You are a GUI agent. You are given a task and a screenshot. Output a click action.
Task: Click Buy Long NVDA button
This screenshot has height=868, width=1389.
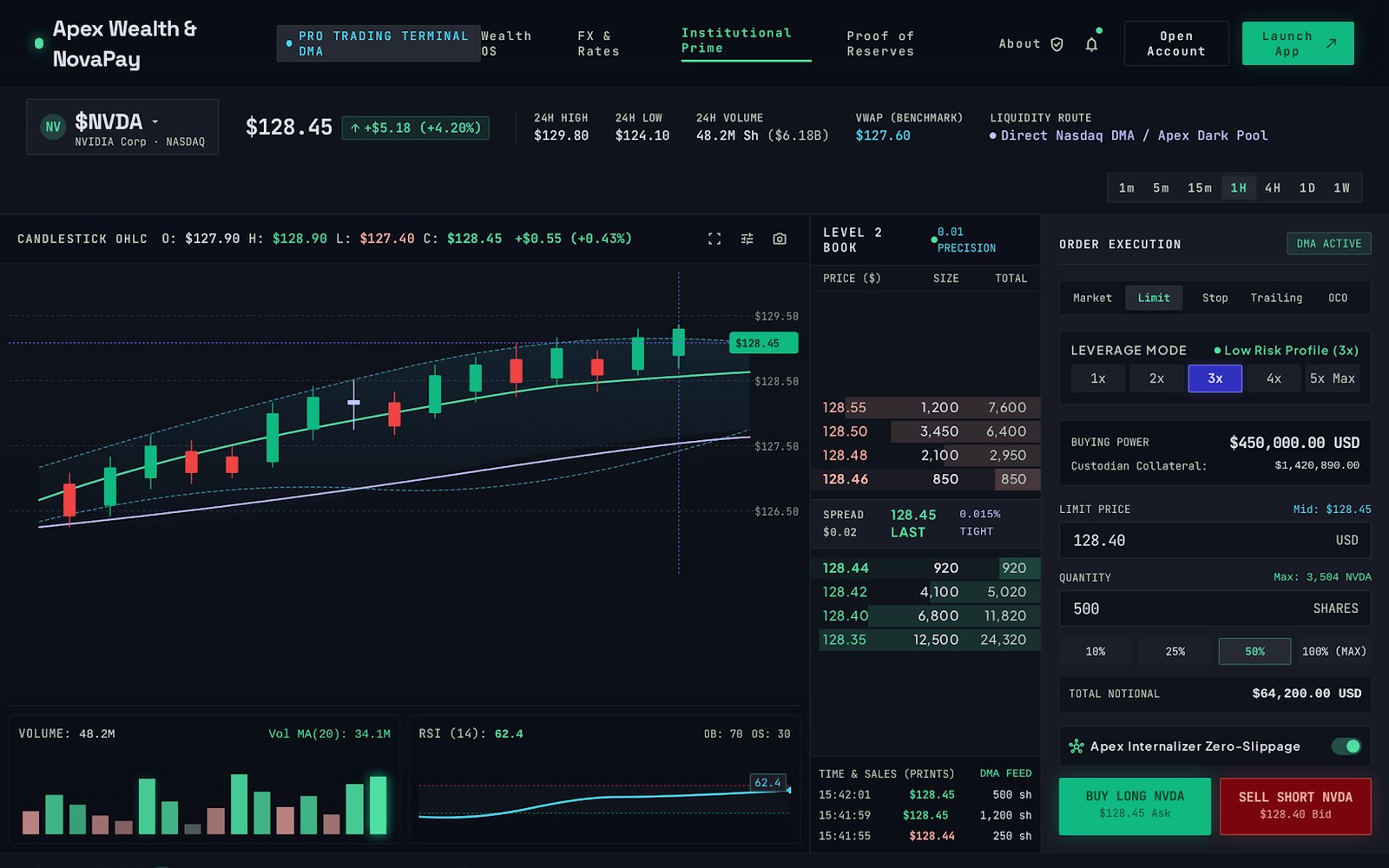coord(1135,806)
